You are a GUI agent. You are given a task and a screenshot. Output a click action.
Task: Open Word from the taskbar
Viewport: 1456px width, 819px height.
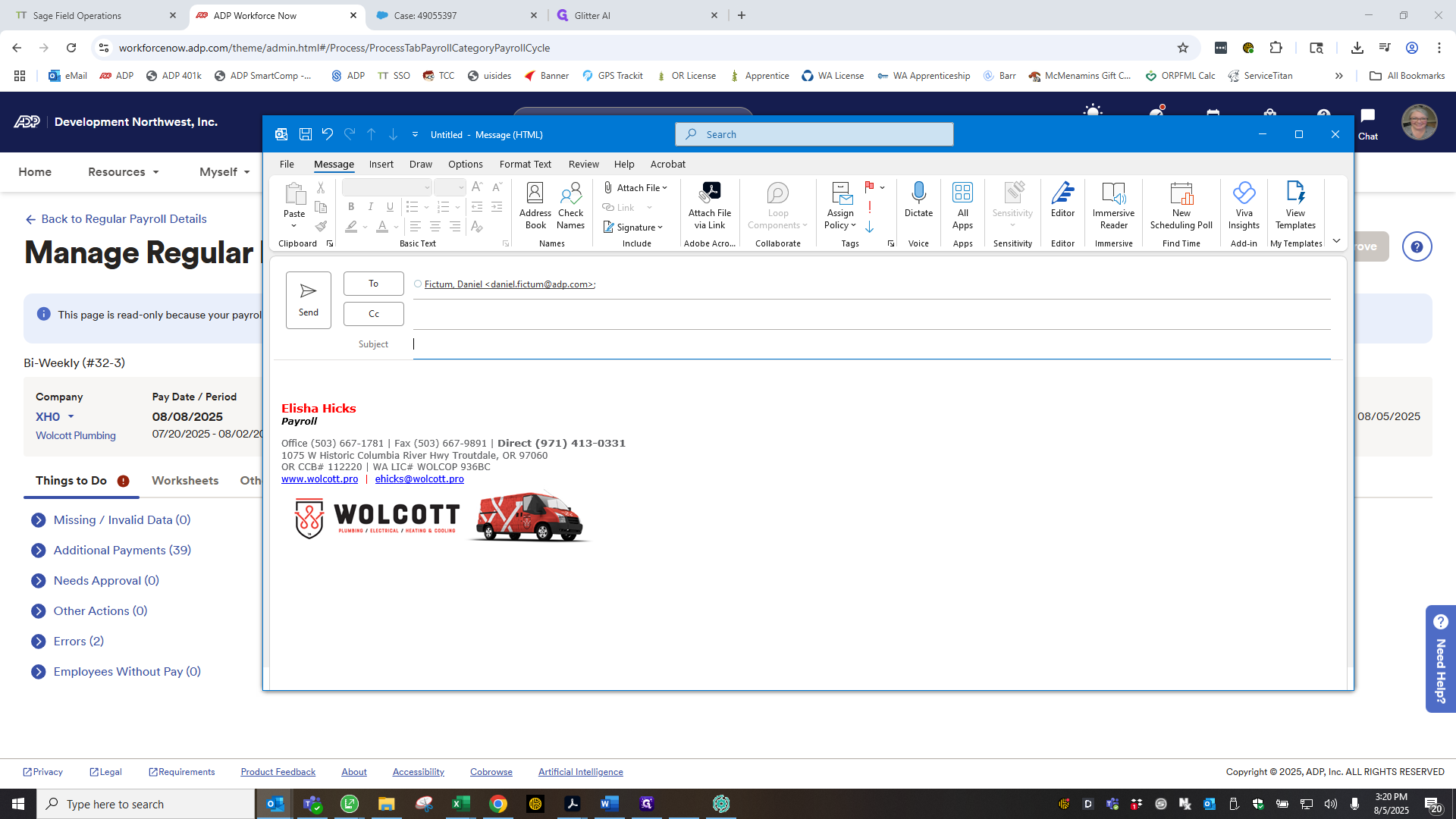(609, 804)
